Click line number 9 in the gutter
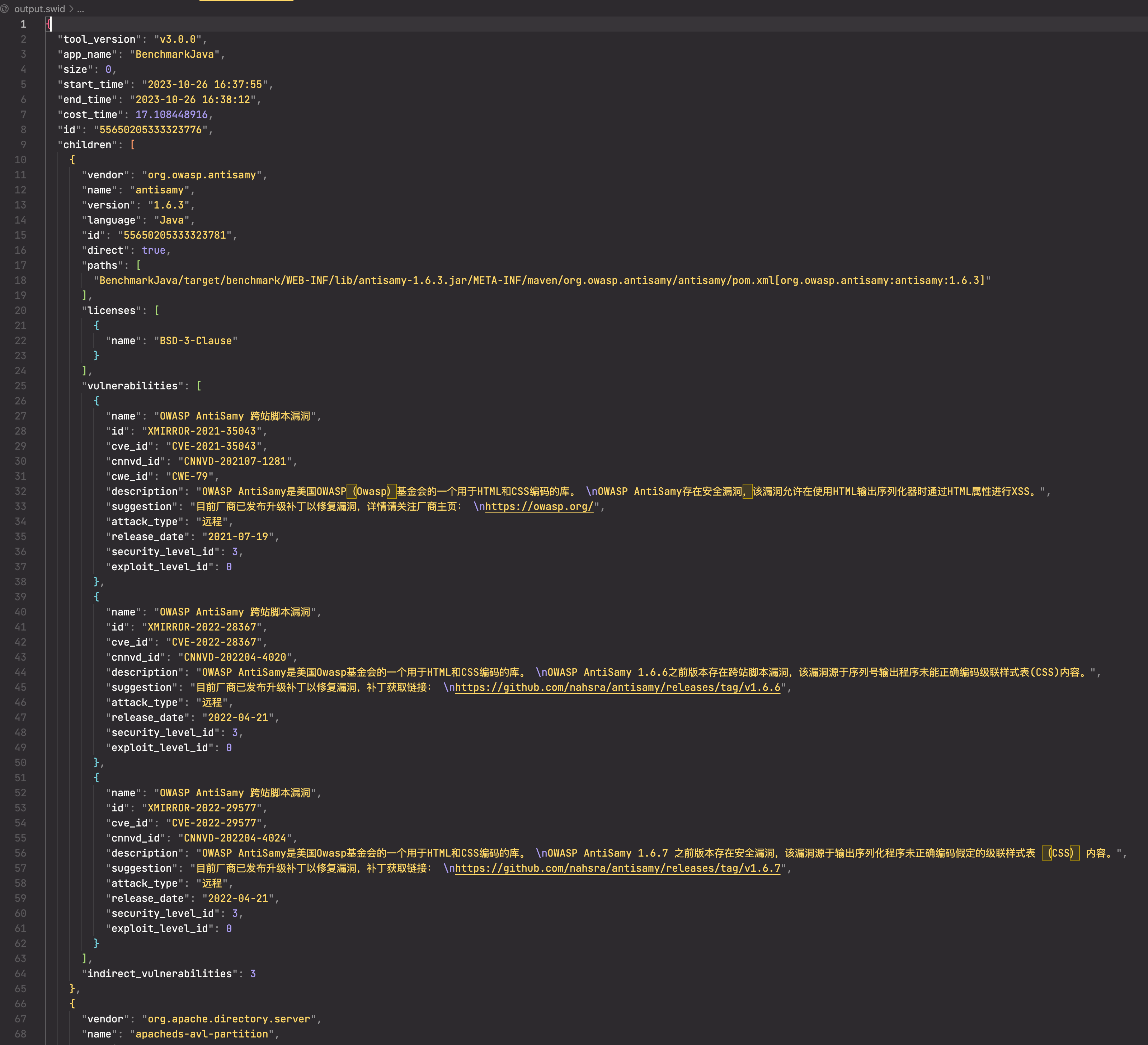The height and width of the screenshot is (1045, 1148). [23, 145]
